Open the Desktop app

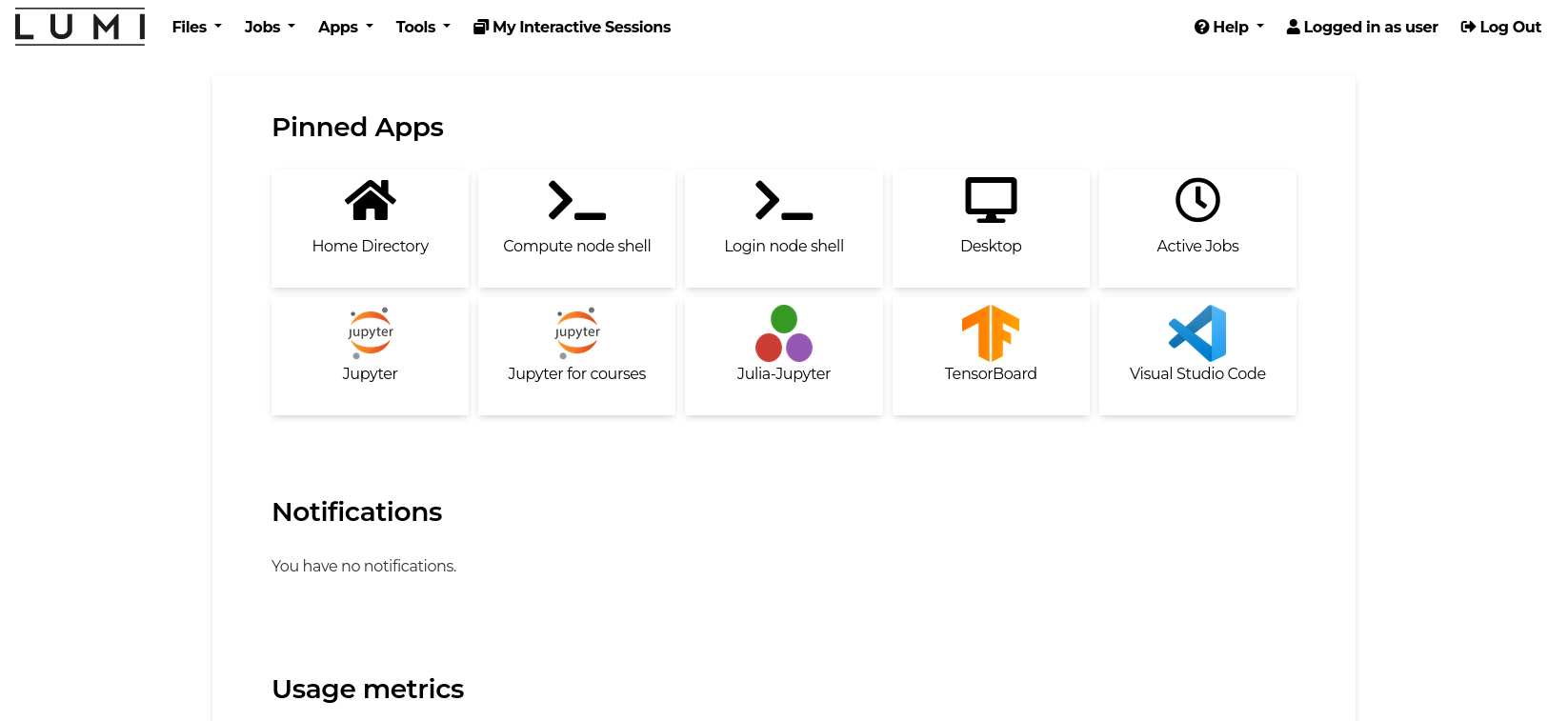[x=991, y=229]
